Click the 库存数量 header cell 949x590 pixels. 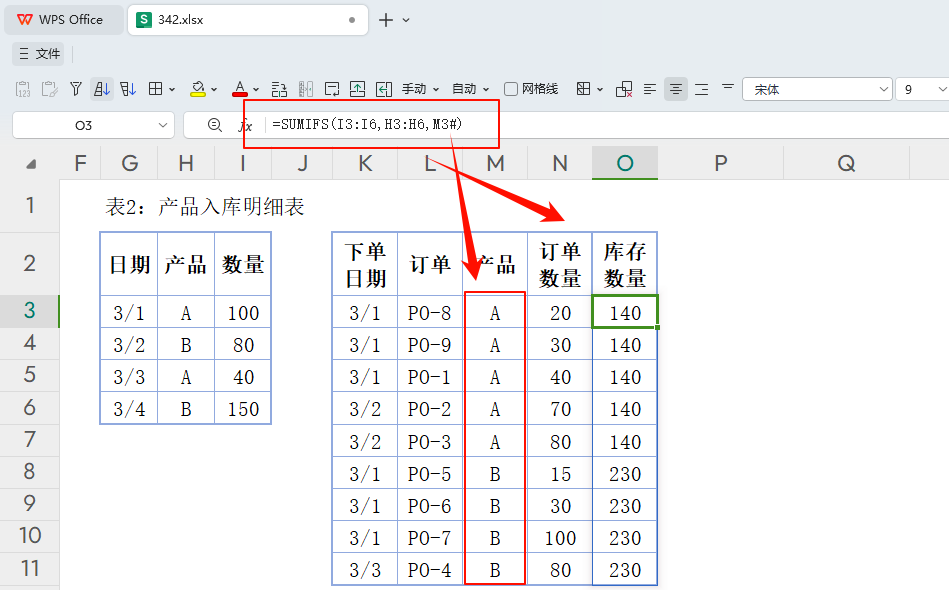tap(625, 264)
